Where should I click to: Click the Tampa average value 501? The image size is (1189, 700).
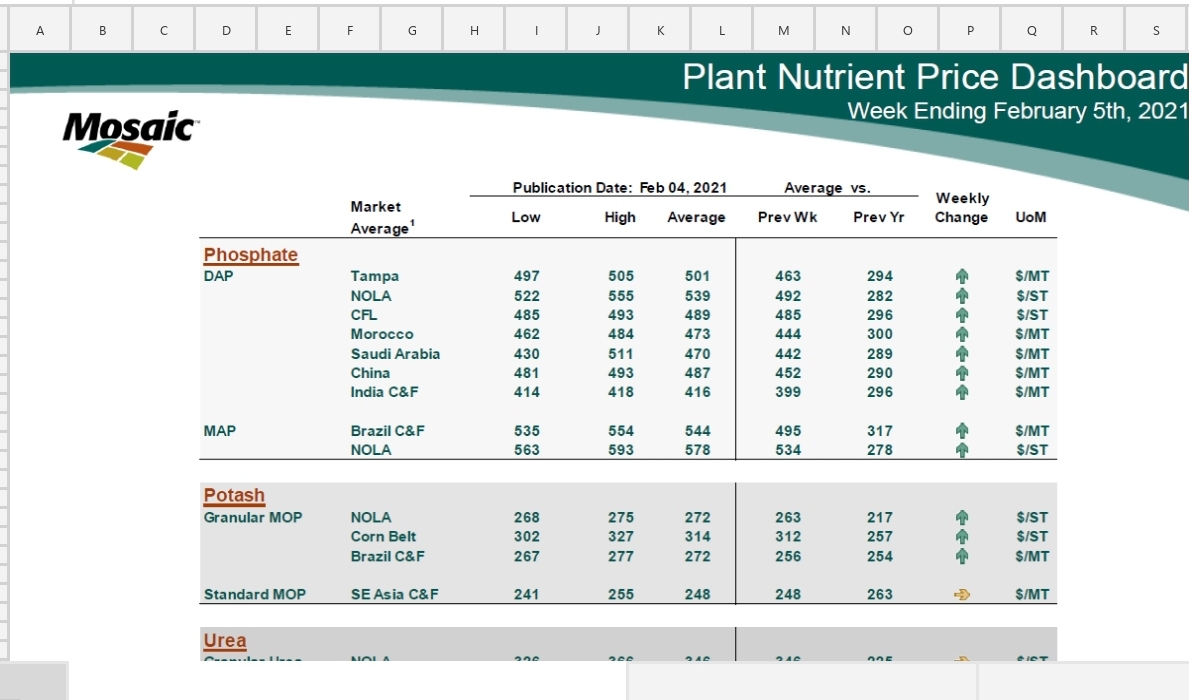click(697, 276)
